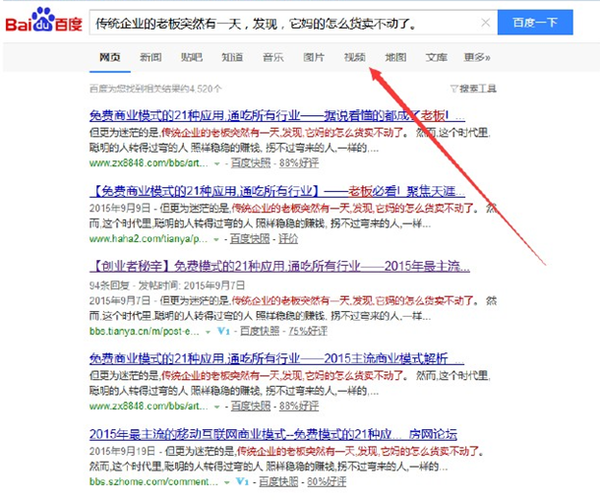Click the bbs.szhome.com/comment URL
Screen dimensions: 600x502
click(154, 481)
